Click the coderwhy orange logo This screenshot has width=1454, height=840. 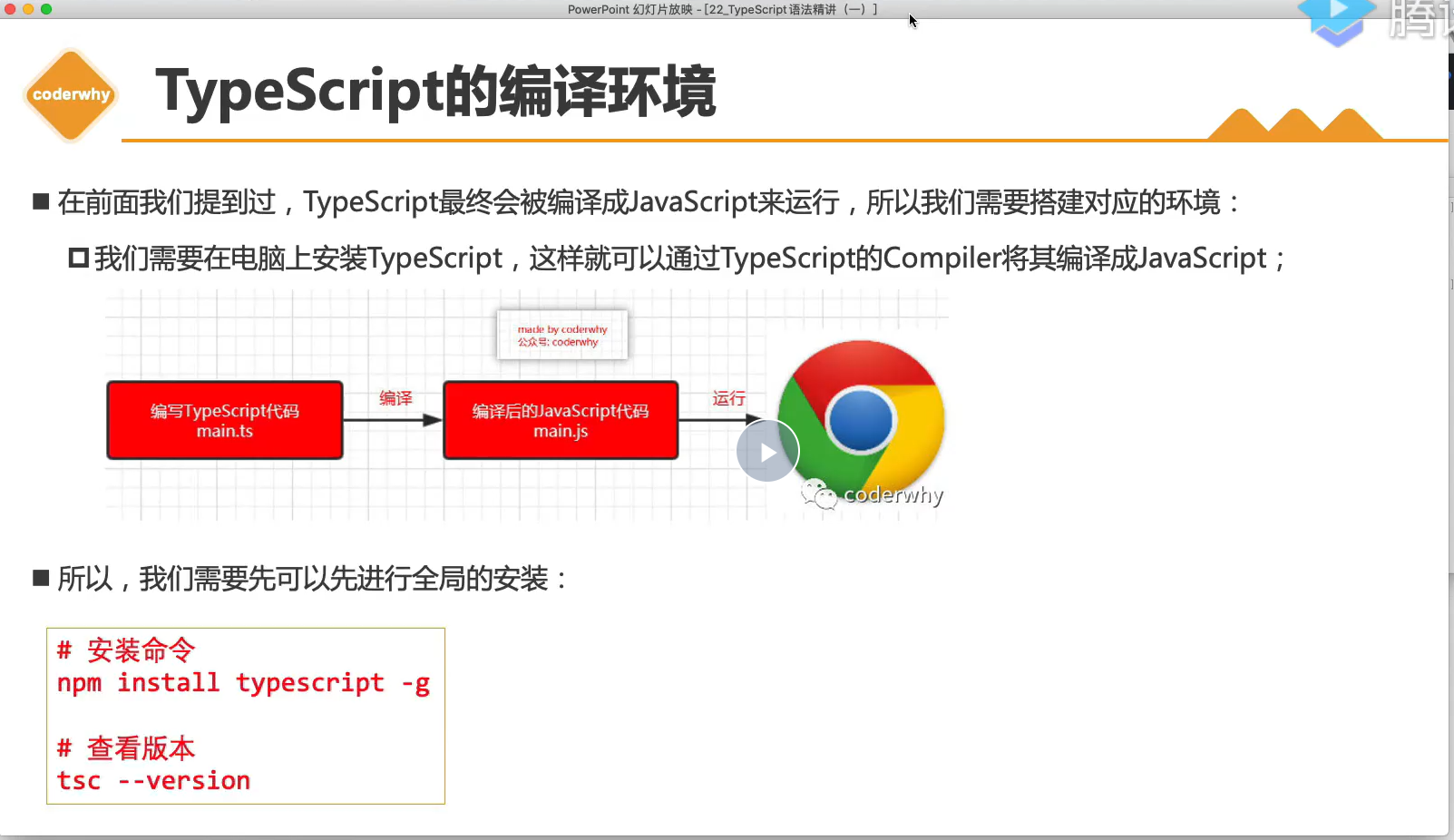[71, 95]
